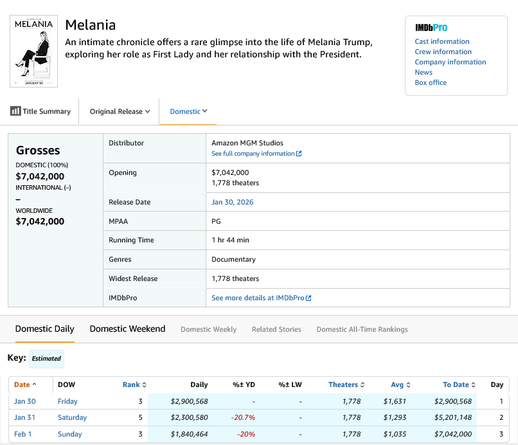
Task: Click the external link icon beside See full company information
Action: [x=299, y=154]
